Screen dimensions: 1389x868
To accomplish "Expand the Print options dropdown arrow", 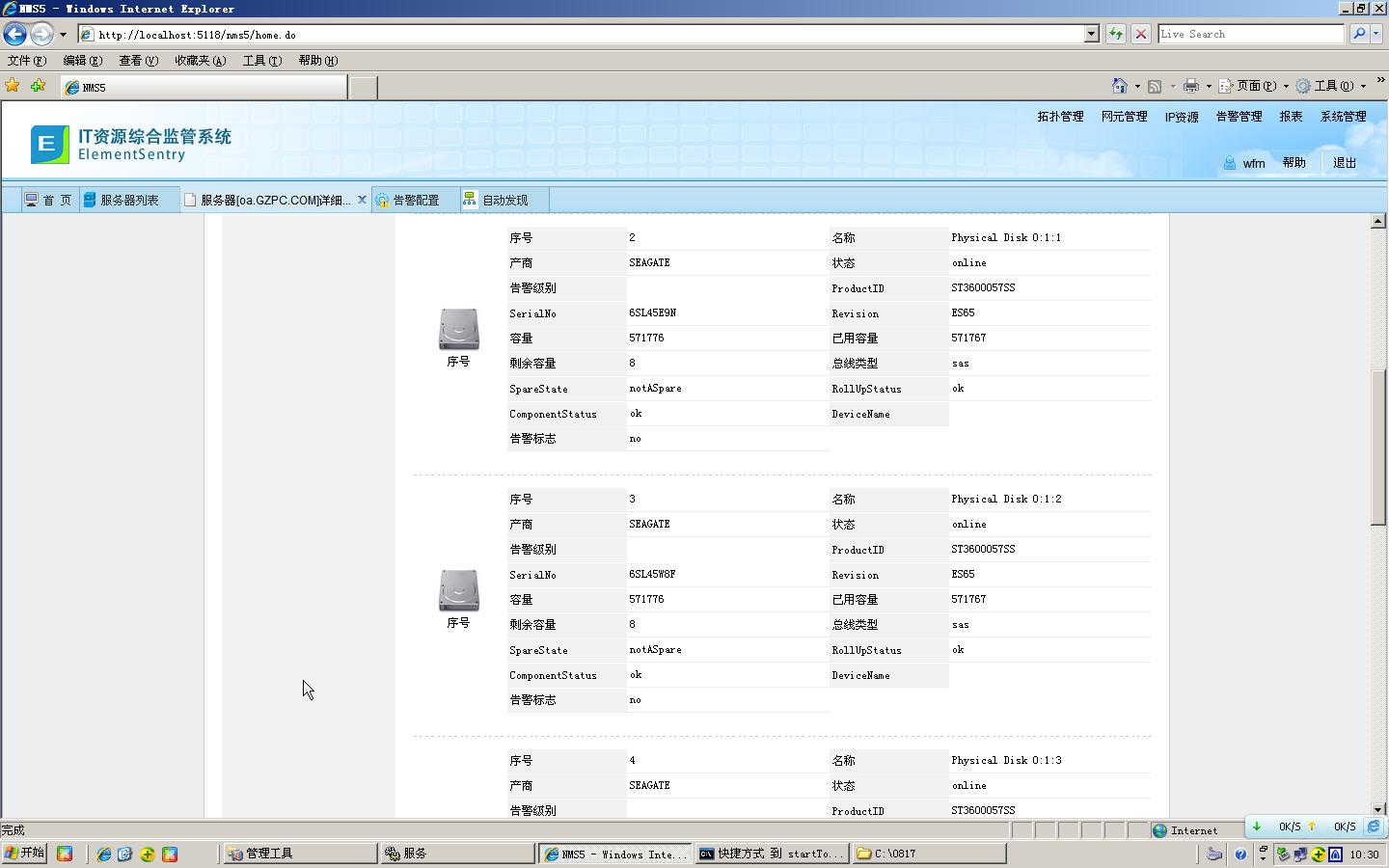I will click(x=1209, y=86).
